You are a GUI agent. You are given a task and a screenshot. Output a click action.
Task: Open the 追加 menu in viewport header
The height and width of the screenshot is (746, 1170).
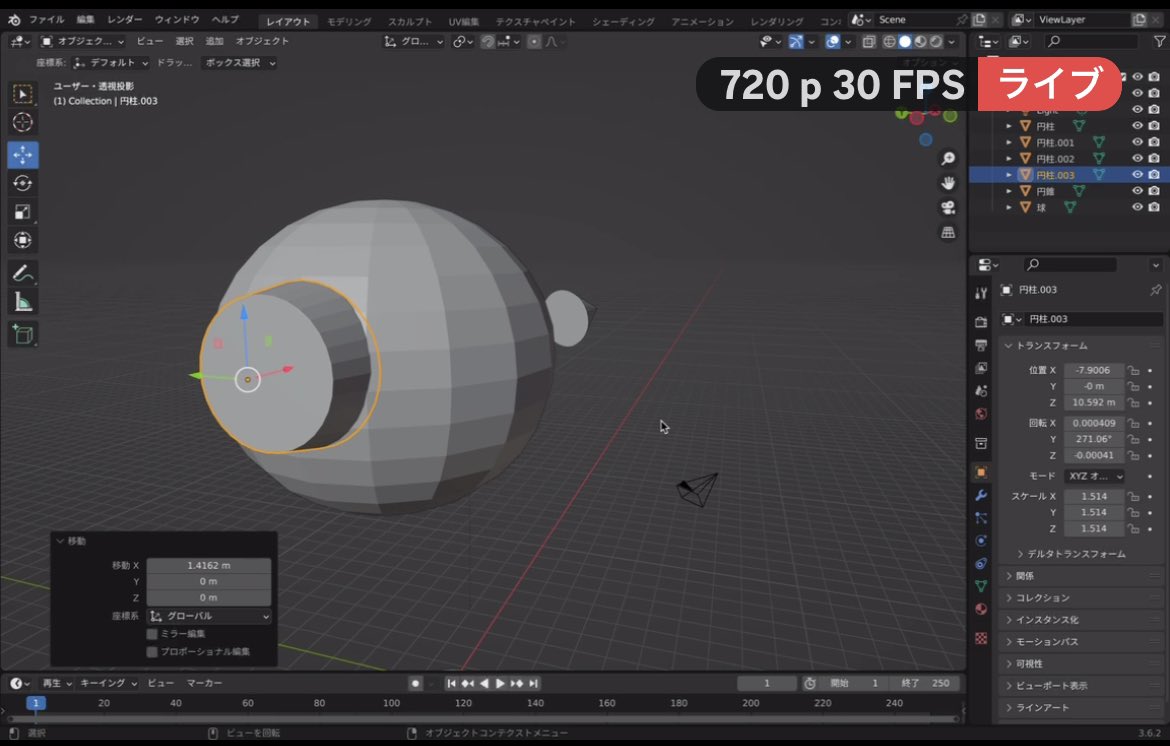214,42
